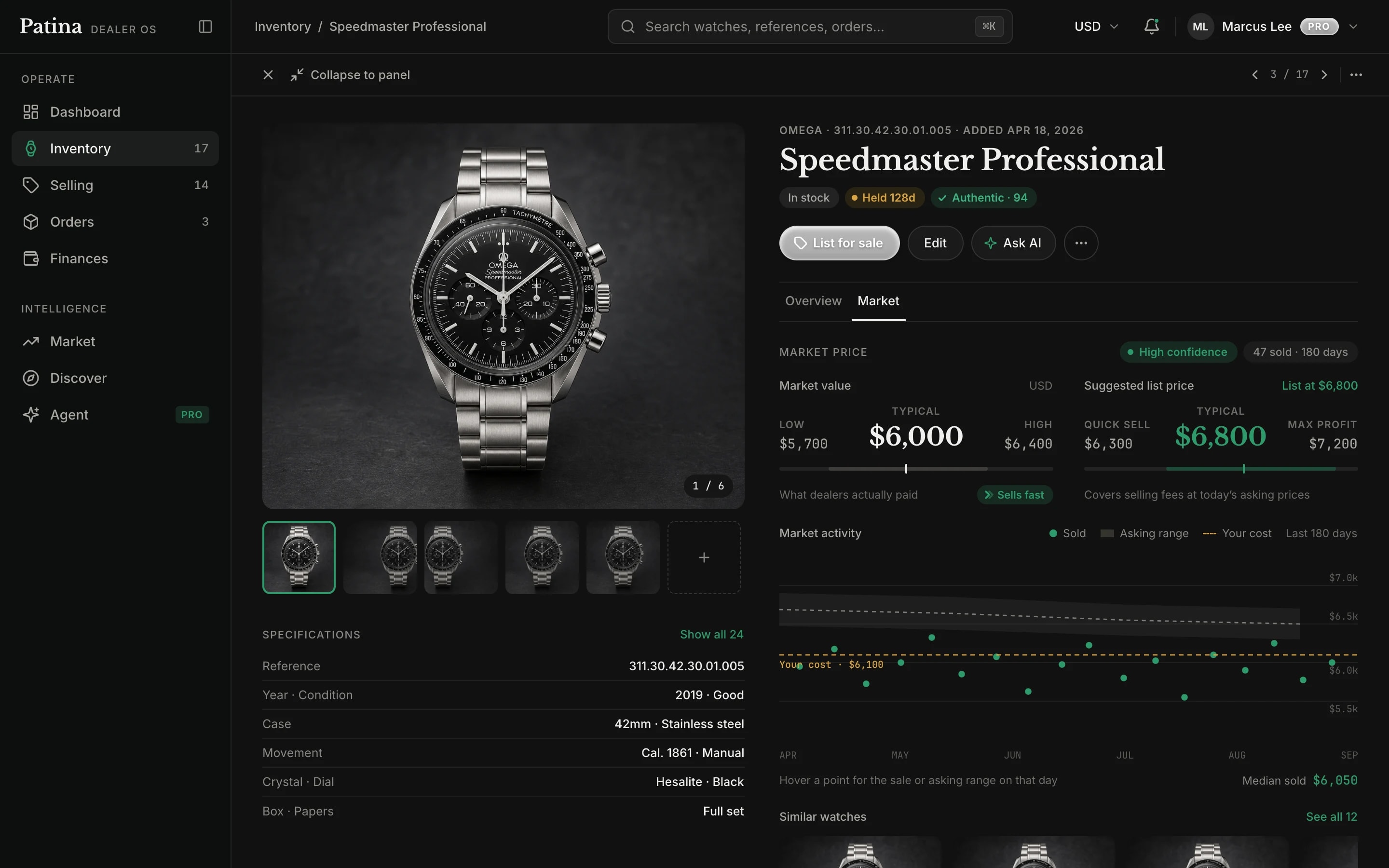Screen dimensions: 1389x868
Task: Focus the search watches field
Action: [809, 27]
